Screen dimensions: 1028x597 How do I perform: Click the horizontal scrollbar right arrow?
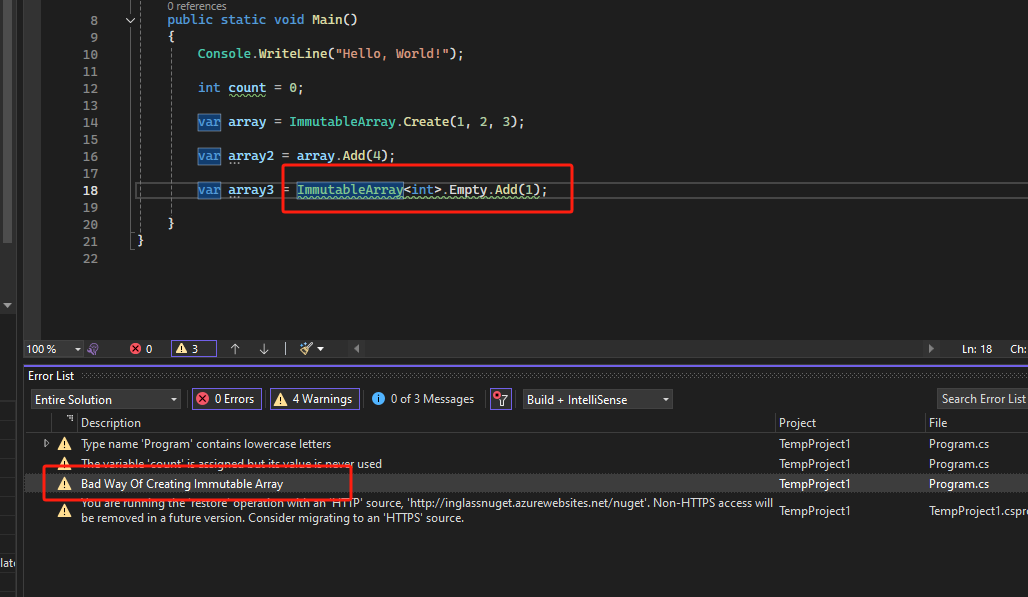coord(931,349)
